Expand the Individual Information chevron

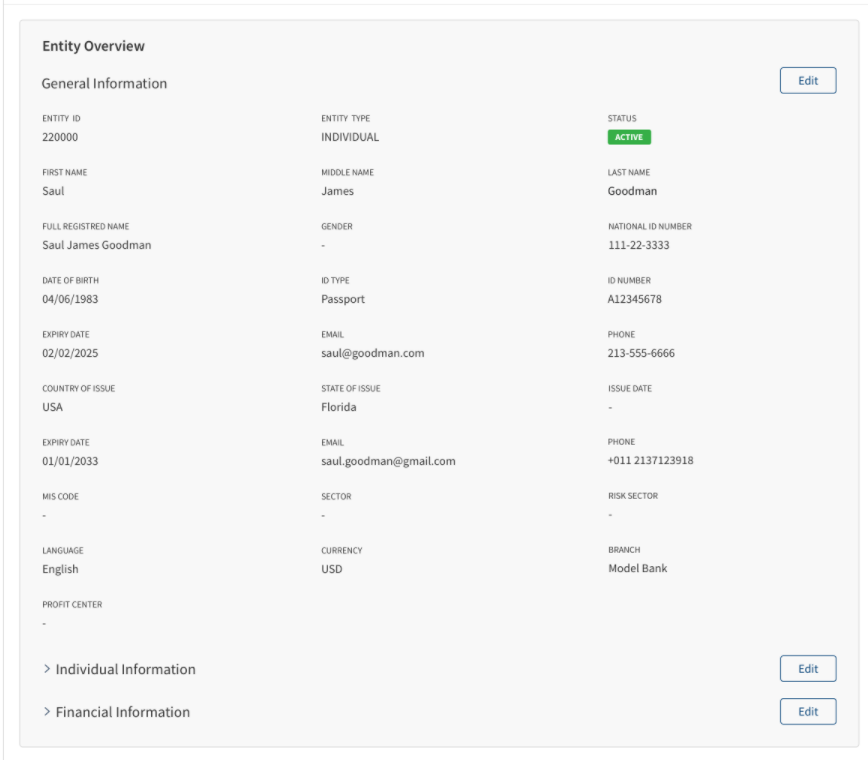[x=47, y=669]
